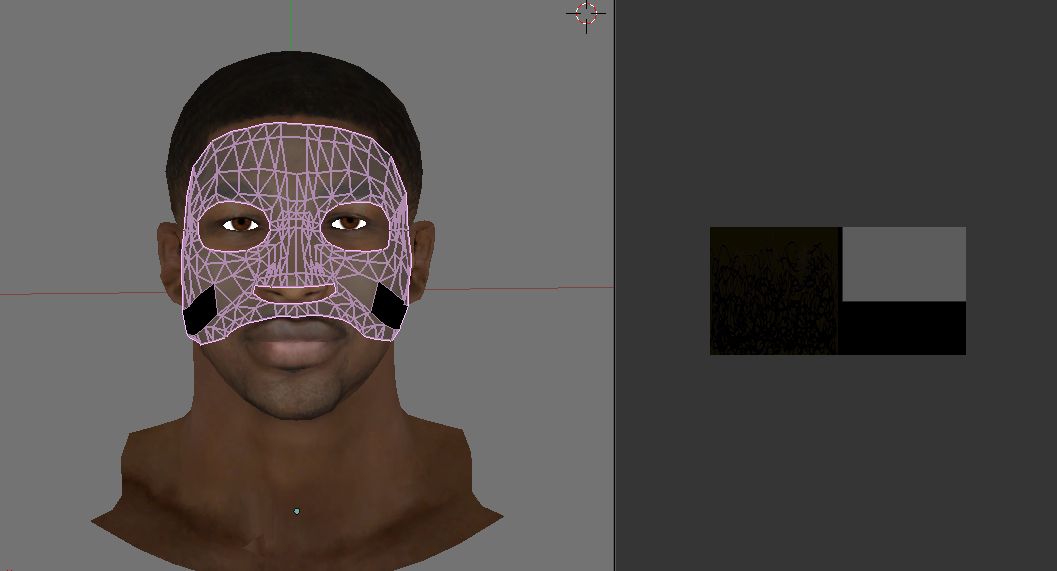The image size is (1057, 571).
Task: Click the 3D cursor crosshair in the viewport
Action: 586,13
